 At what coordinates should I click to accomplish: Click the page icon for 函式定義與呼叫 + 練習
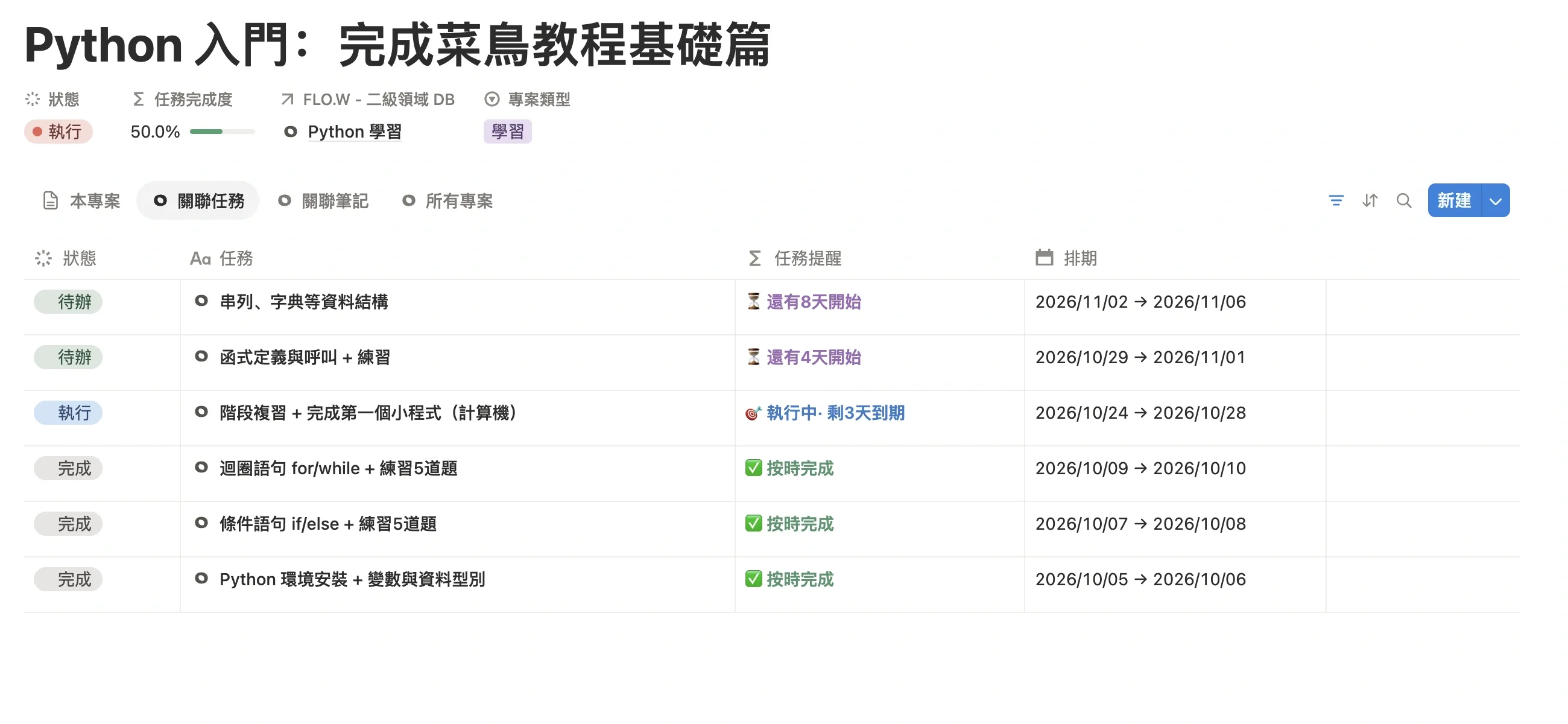[201, 356]
